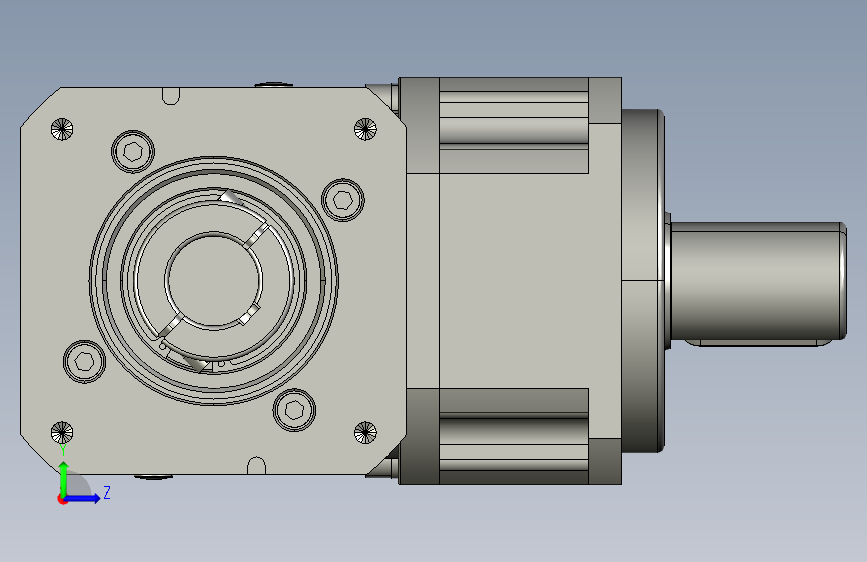Select the upper ribbed section of gearbox housing
The width and height of the screenshot is (867, 562).
click(x=514, y=126)
